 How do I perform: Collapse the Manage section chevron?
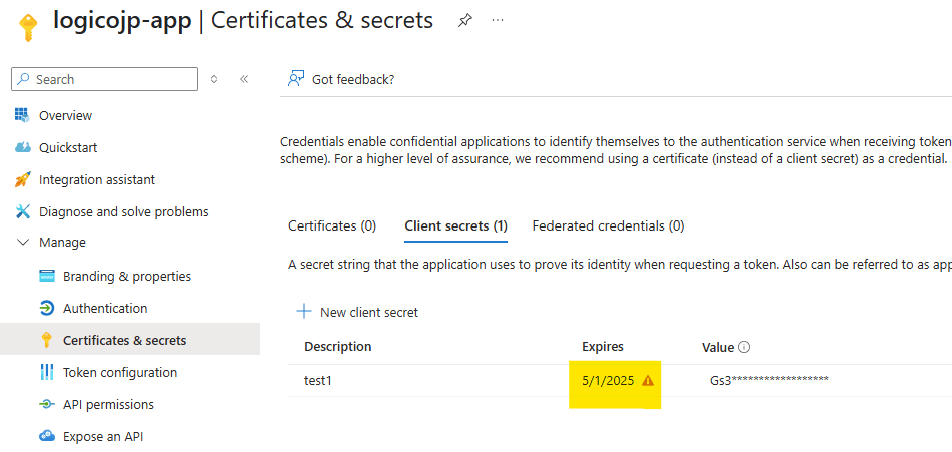(x=22, y=243)
